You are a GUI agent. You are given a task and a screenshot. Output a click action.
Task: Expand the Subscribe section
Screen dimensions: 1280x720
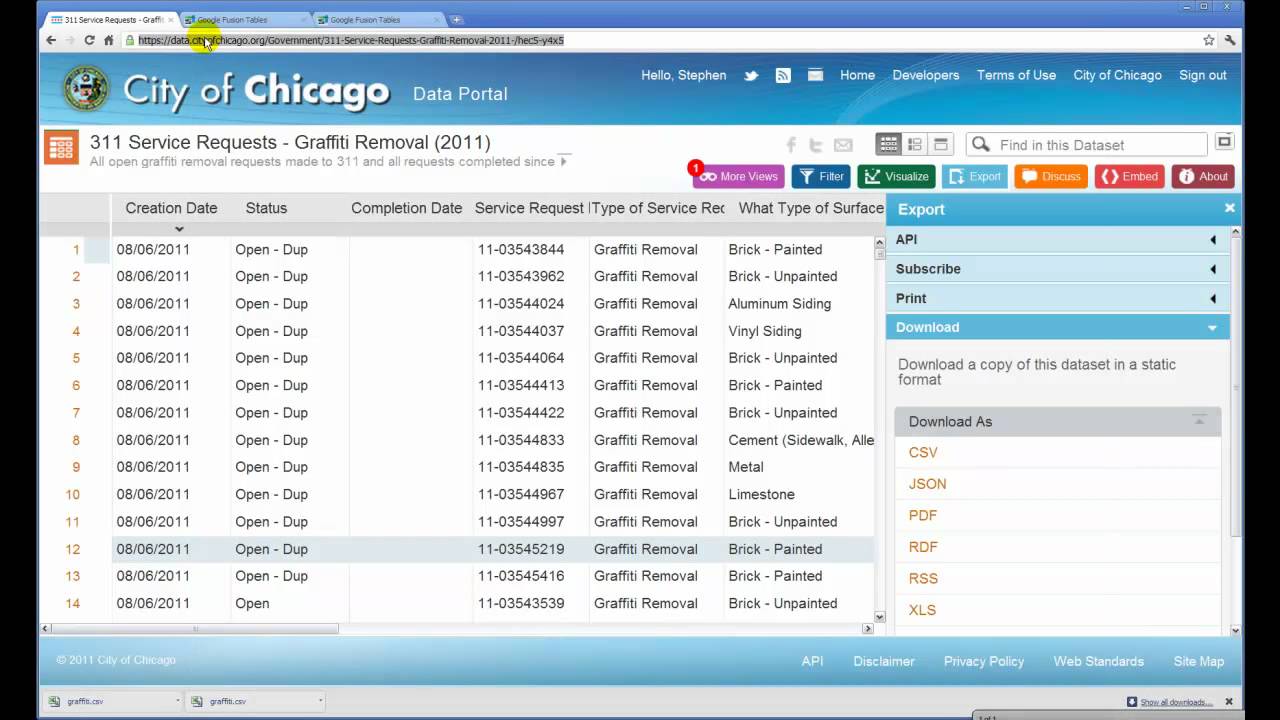pyautogui.click(x=1057, y=269)
